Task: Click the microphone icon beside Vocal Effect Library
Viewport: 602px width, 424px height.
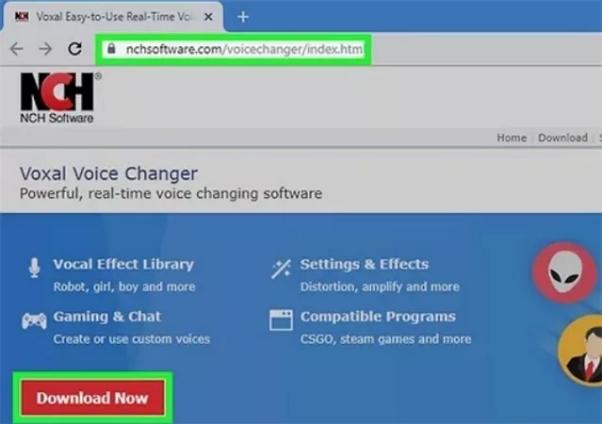Action: 35,268
